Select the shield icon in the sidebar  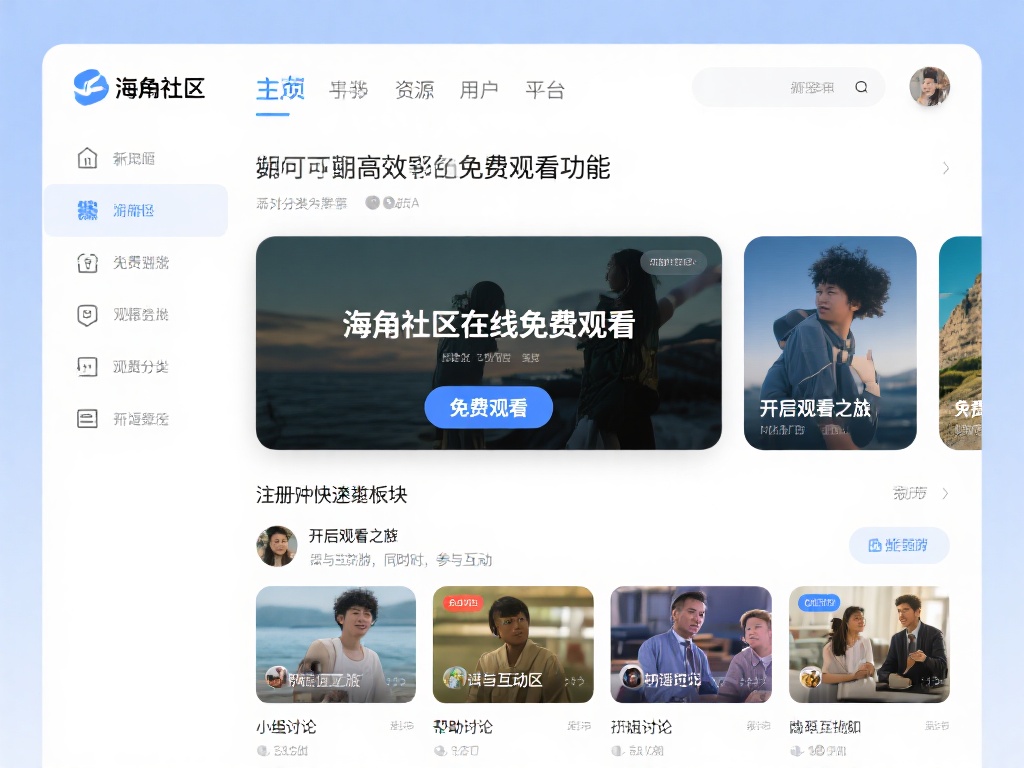88,315
